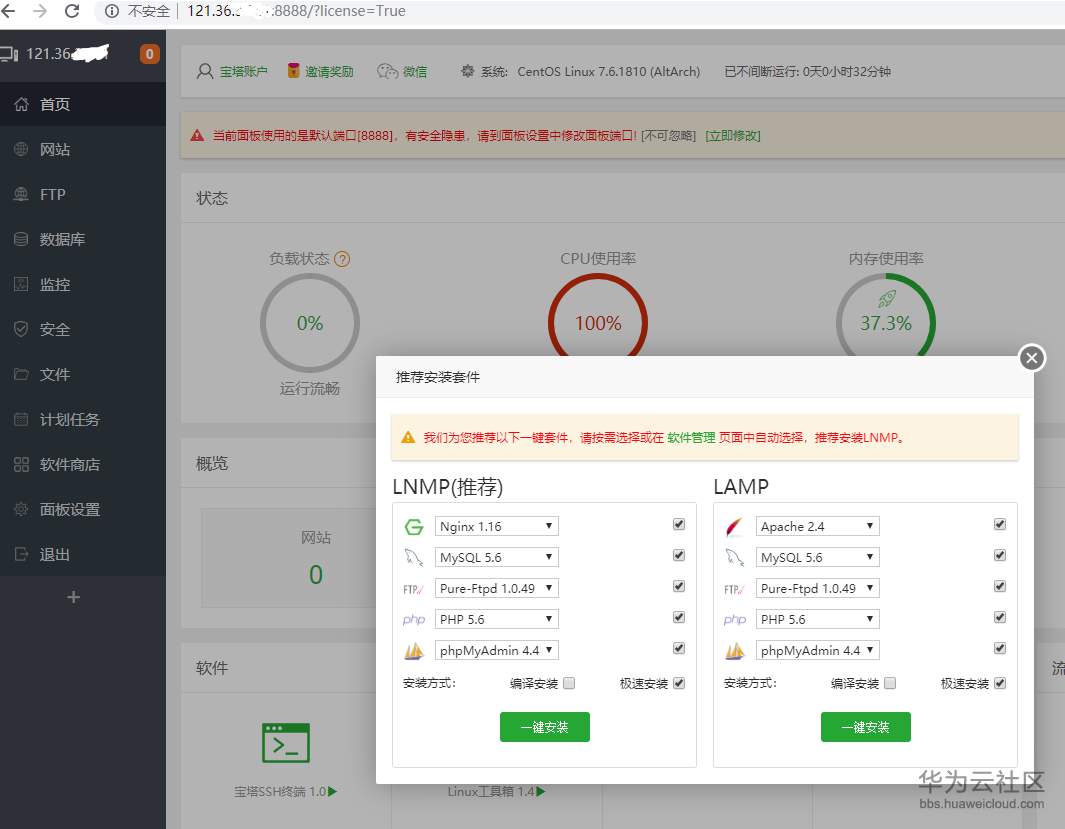The width and height of the screenshot is (1065, 829).
Task: Click the php logo icon in LNMP
Action: coord(414,619)
